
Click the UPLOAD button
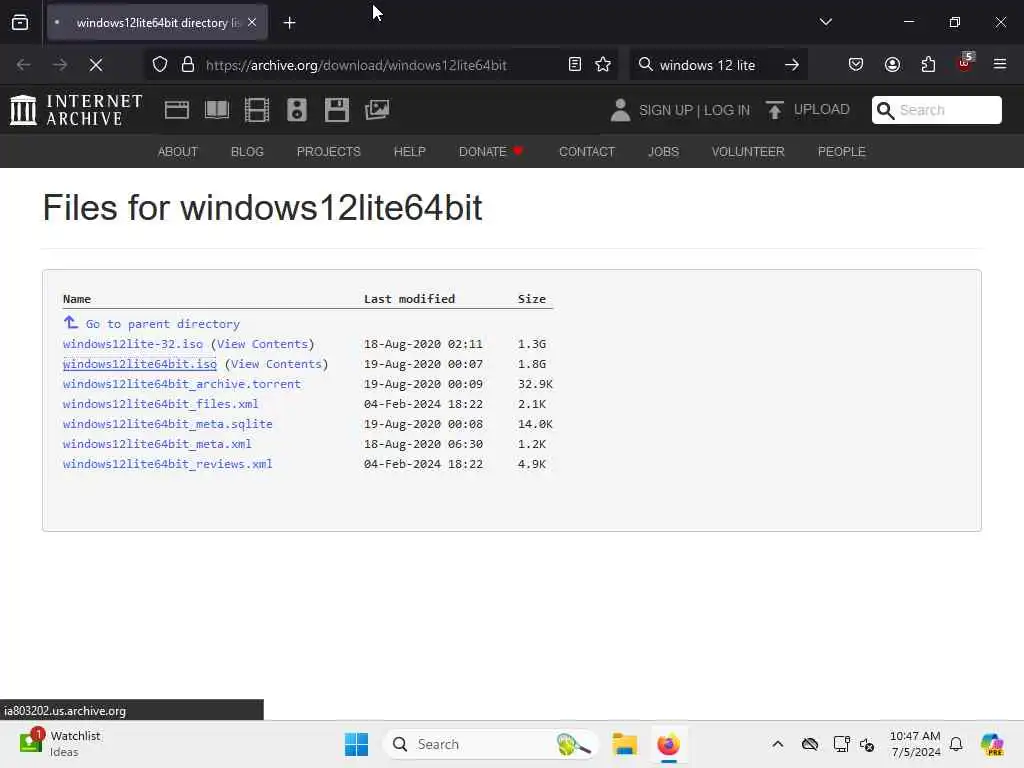807,110
